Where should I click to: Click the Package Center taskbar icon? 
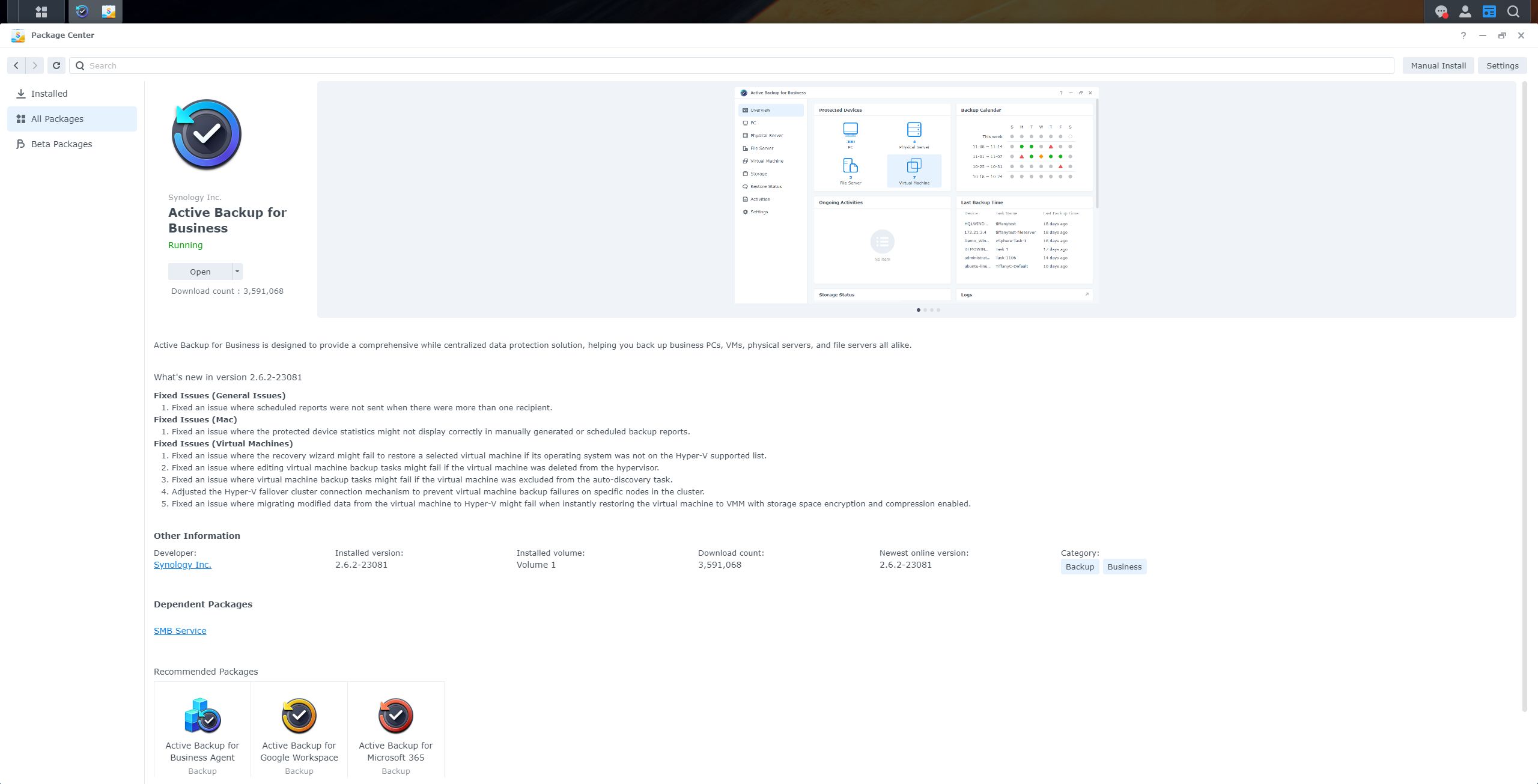109,11
